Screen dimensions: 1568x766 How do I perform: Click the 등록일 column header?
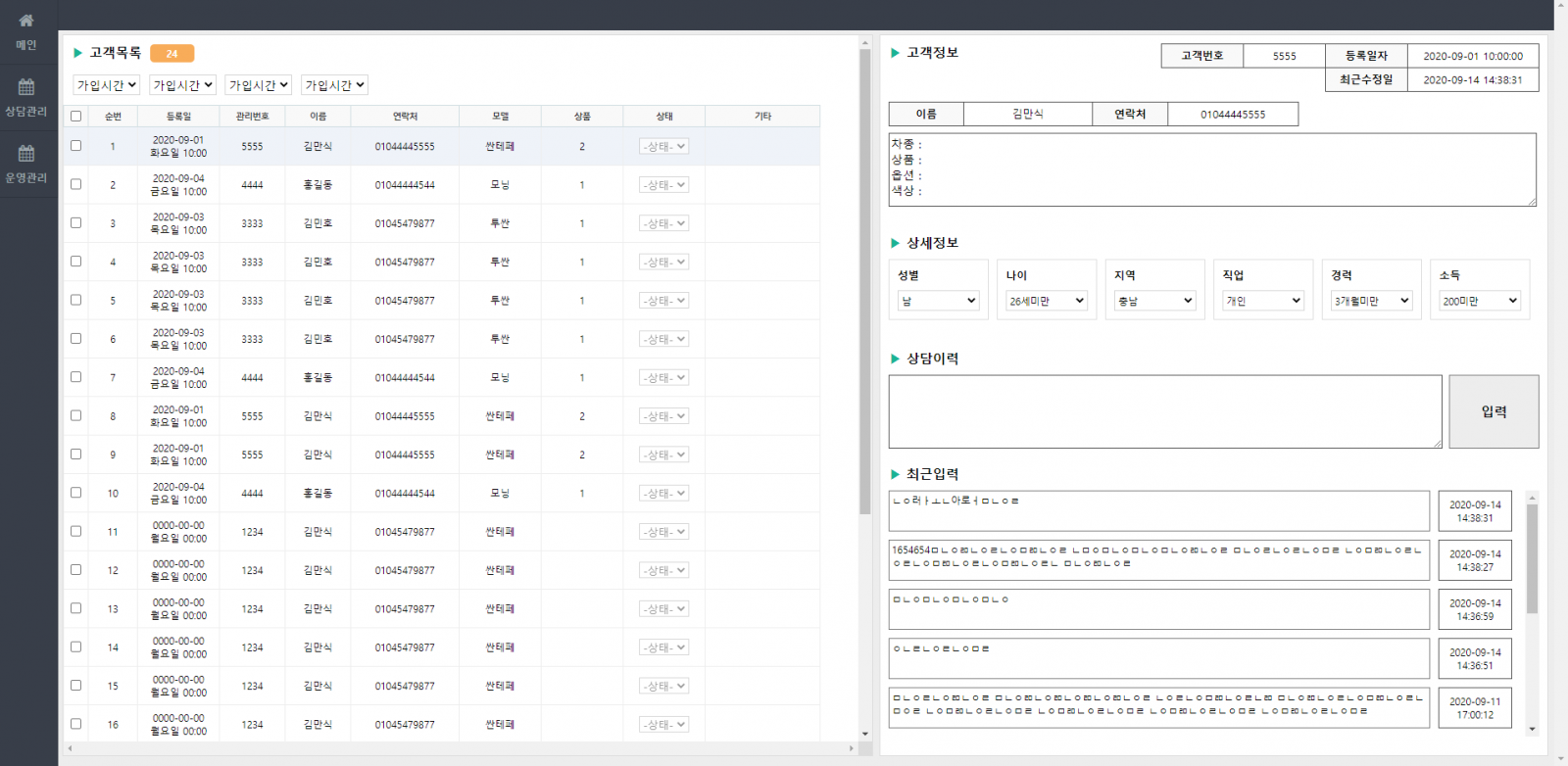pyautogui.click(x=178, y=117)
